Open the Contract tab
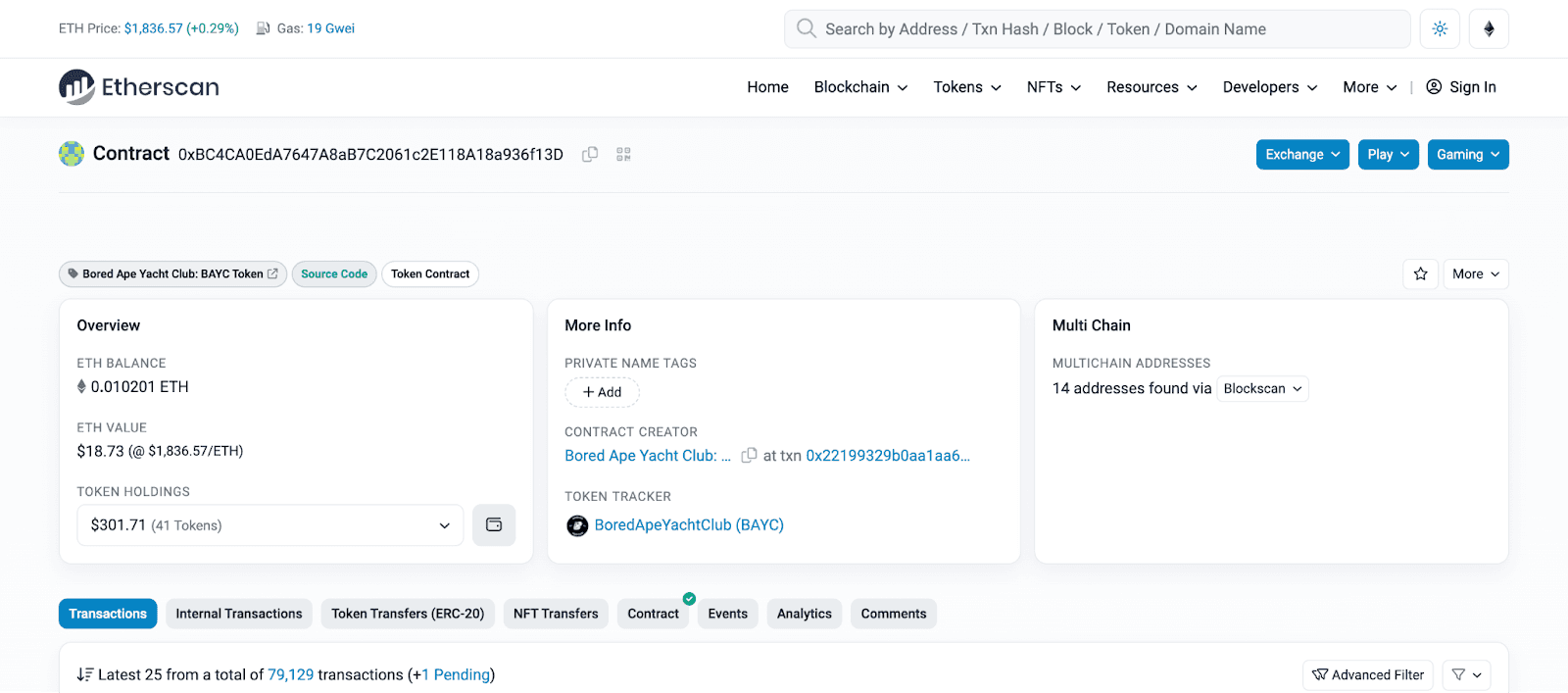 [653, 614]
